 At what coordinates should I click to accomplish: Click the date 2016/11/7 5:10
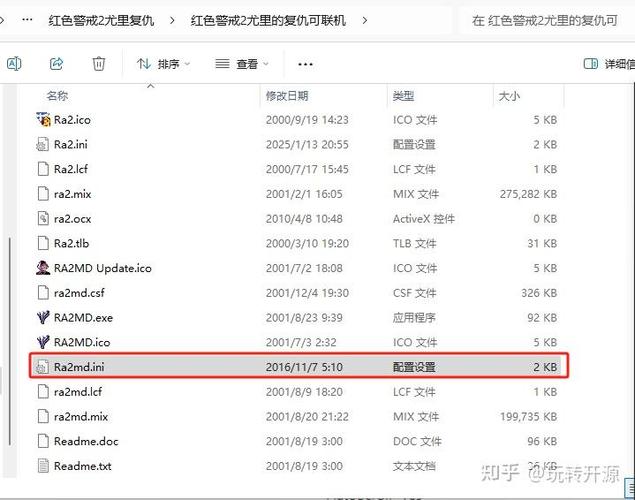[x=304, y=367]
